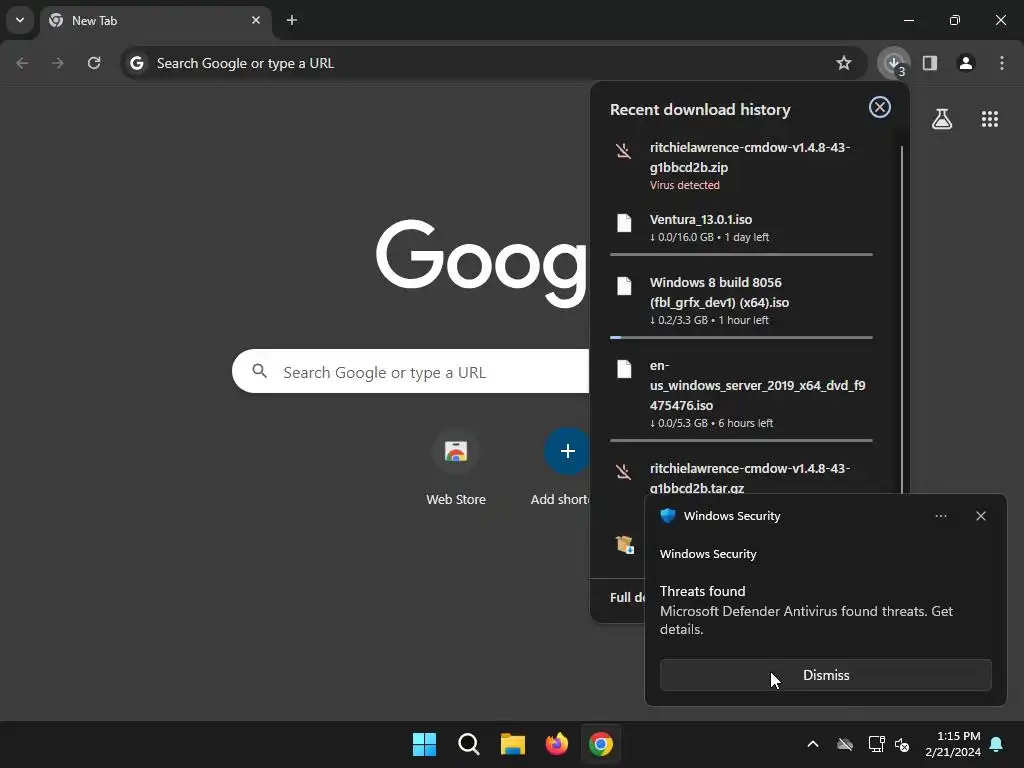Click the cmdow tar.gz file name
1024x768 pixels.
click(x=750, y=478)
